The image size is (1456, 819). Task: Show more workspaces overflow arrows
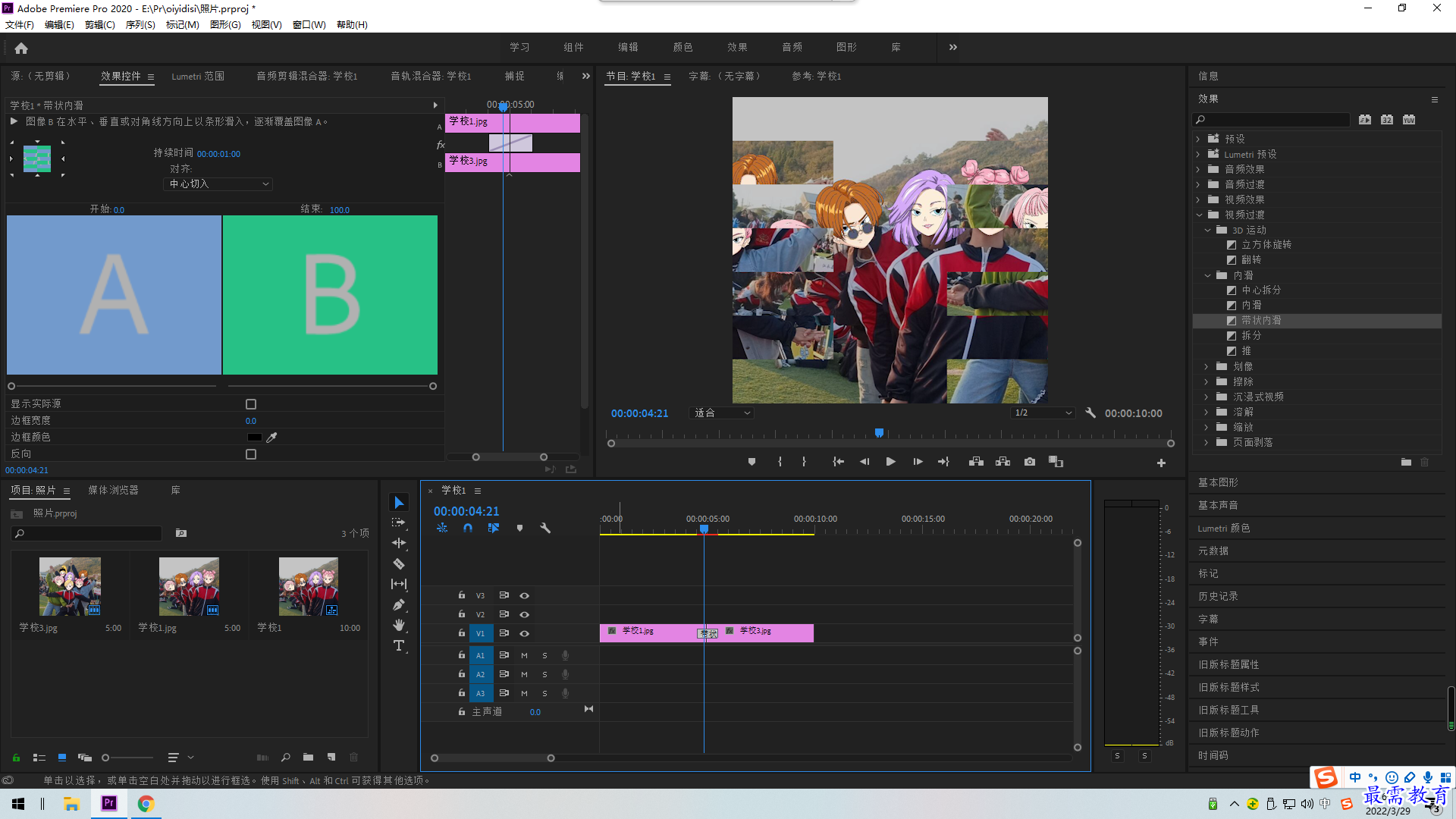(x=953, y=47)
